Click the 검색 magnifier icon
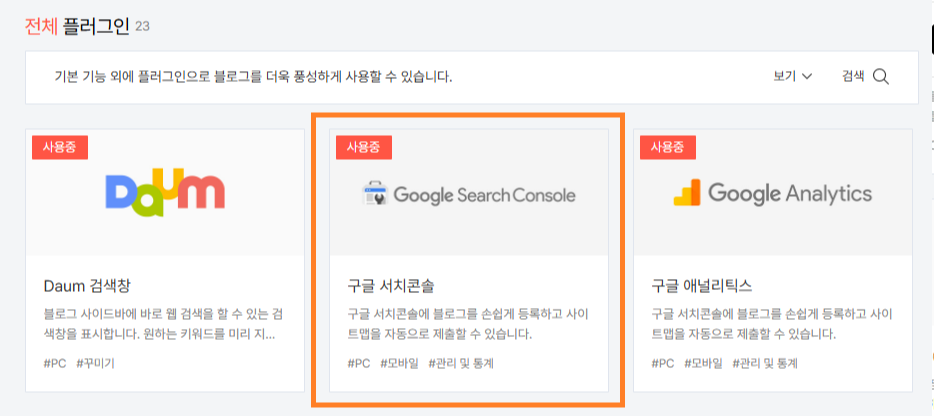This screenshot has width=934, height=416. (881, 76)
